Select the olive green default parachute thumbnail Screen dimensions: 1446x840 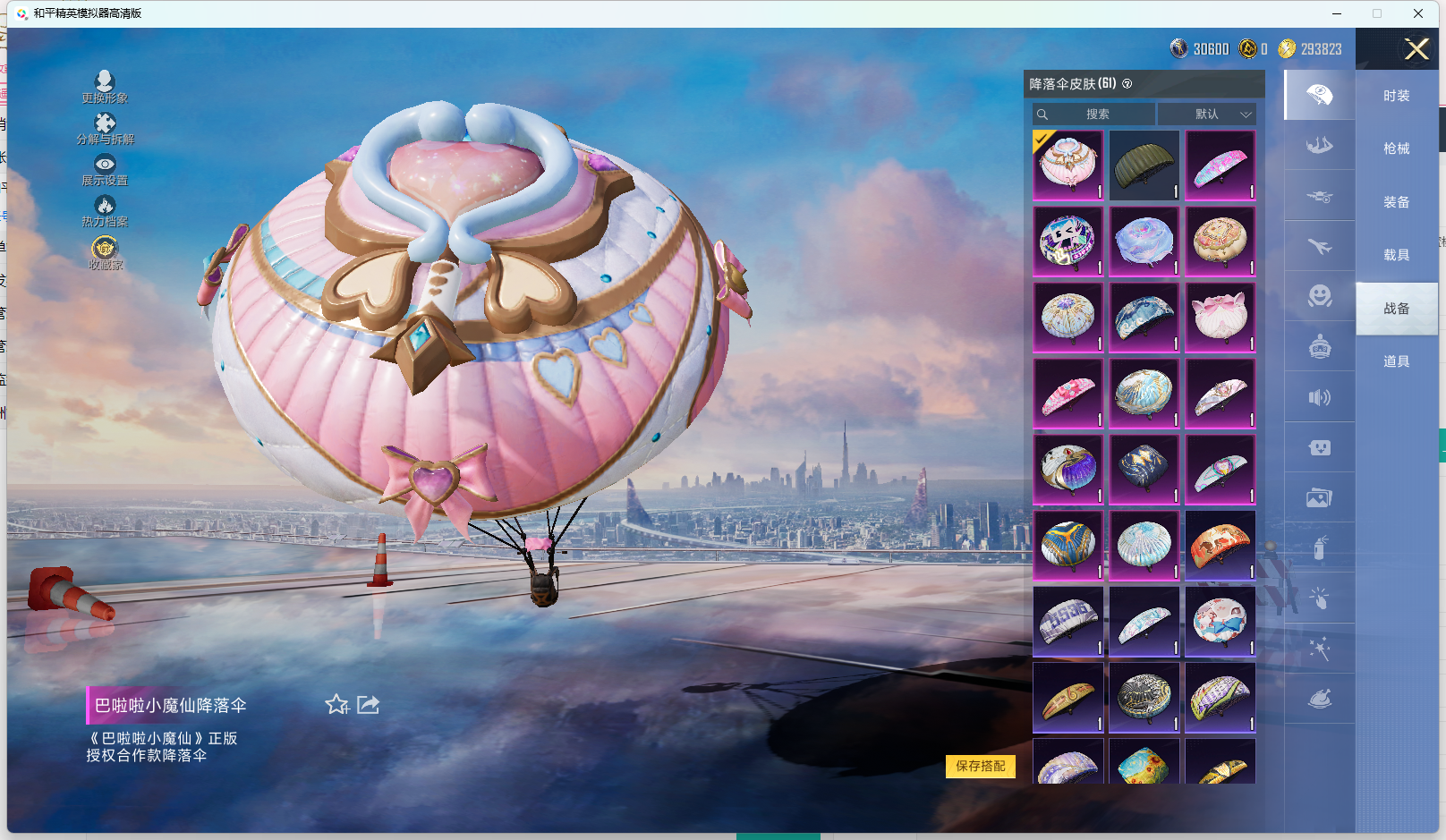[x=1144, y=165]
